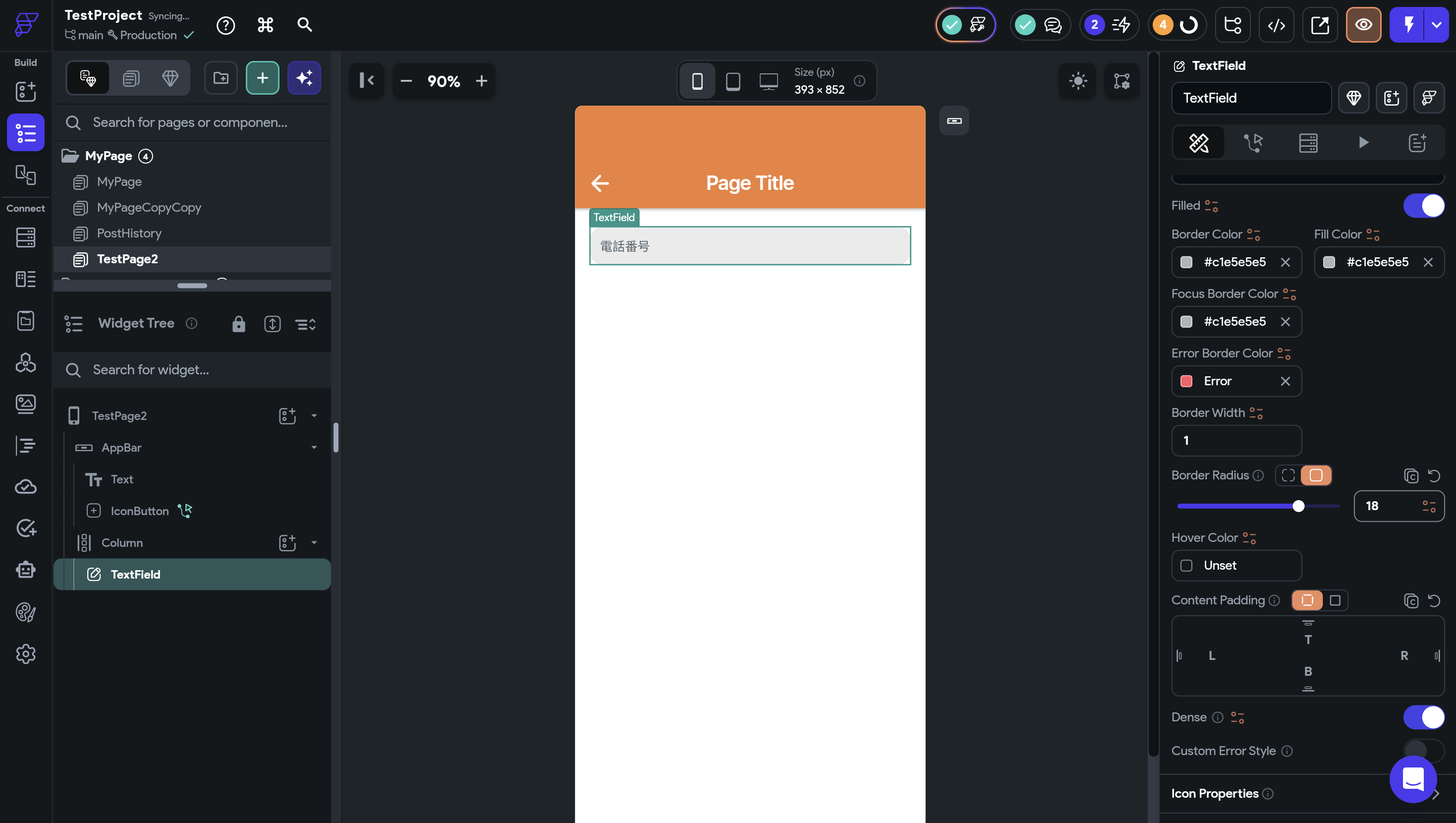The width and height of the screenshot is (1456, 823).
Task: Open the Fill Color swatch picker
Action: tap(1329, 262)
